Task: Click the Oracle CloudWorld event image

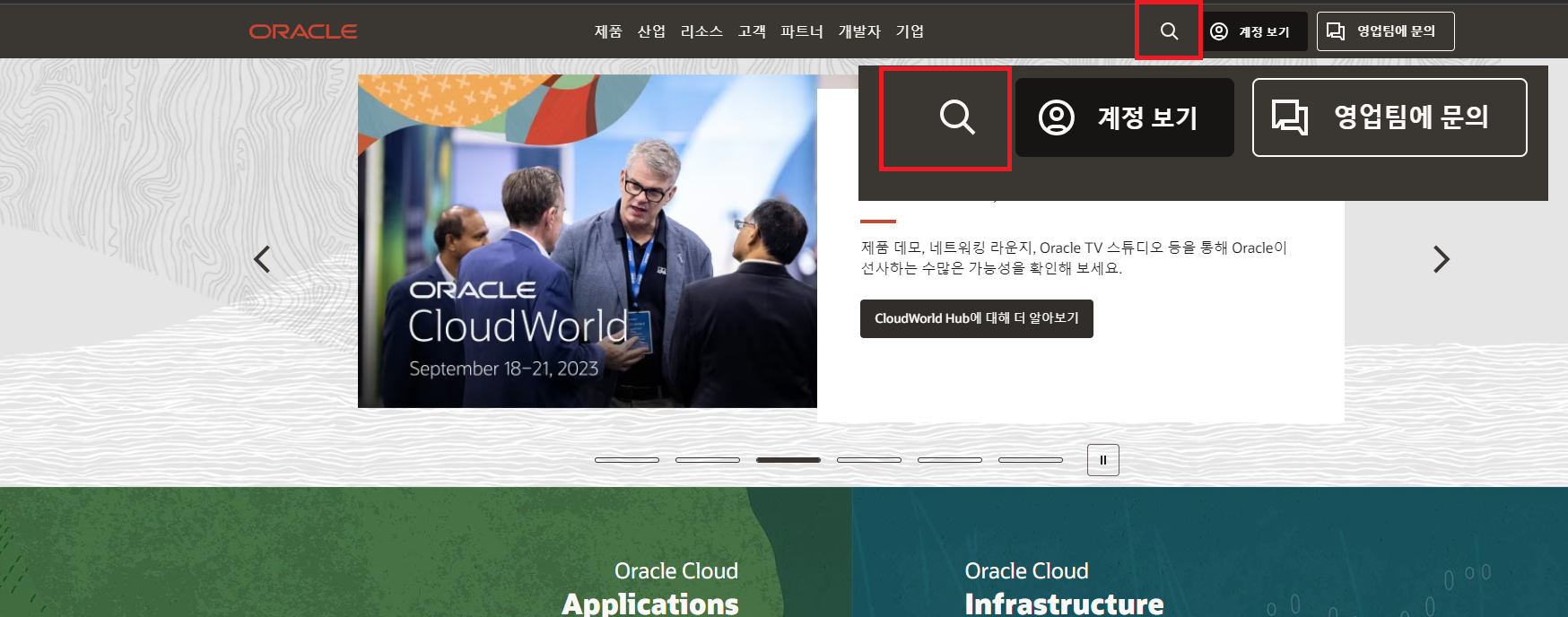Action: pyautogui.click(x=588, y=241)
